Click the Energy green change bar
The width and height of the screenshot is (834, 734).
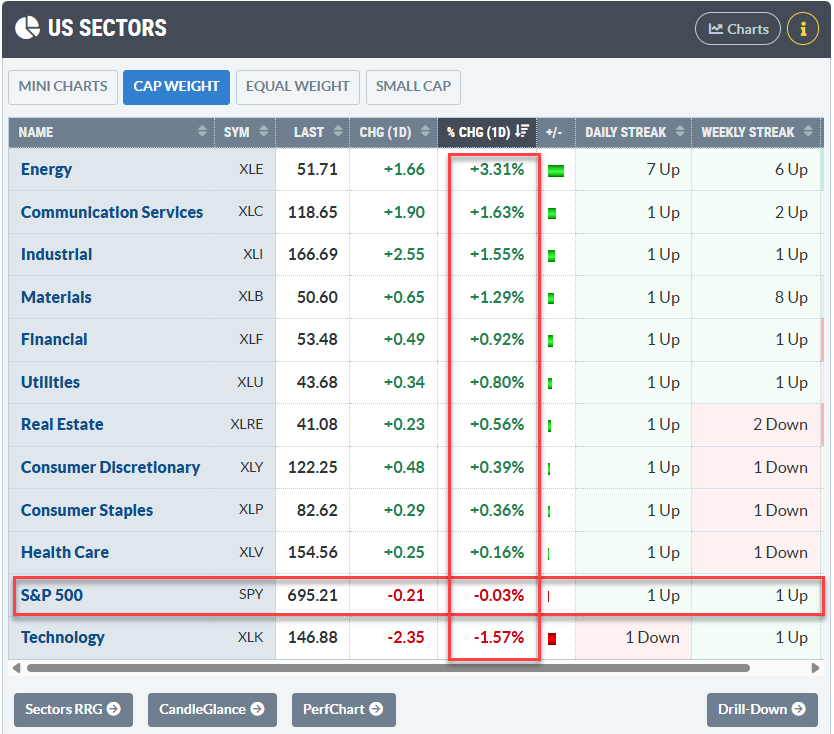556,171
